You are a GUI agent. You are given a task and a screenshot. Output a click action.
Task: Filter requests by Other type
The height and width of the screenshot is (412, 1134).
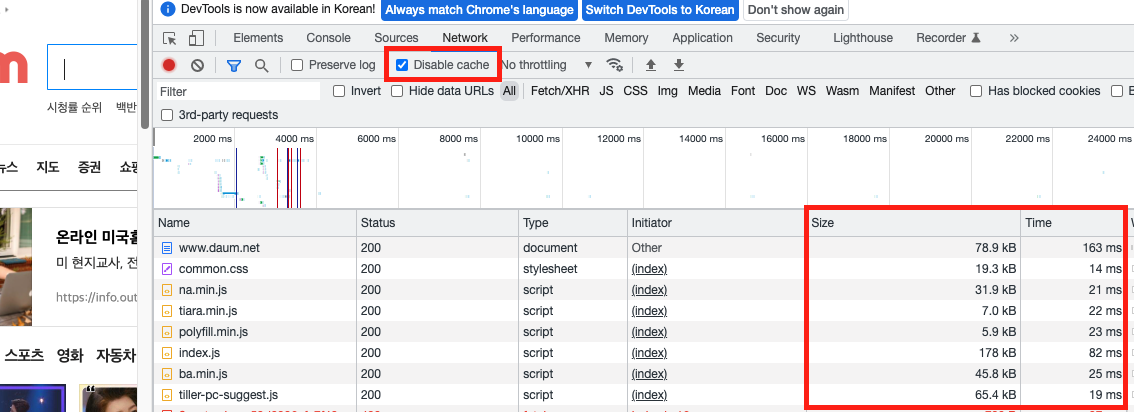click(940, 91)
